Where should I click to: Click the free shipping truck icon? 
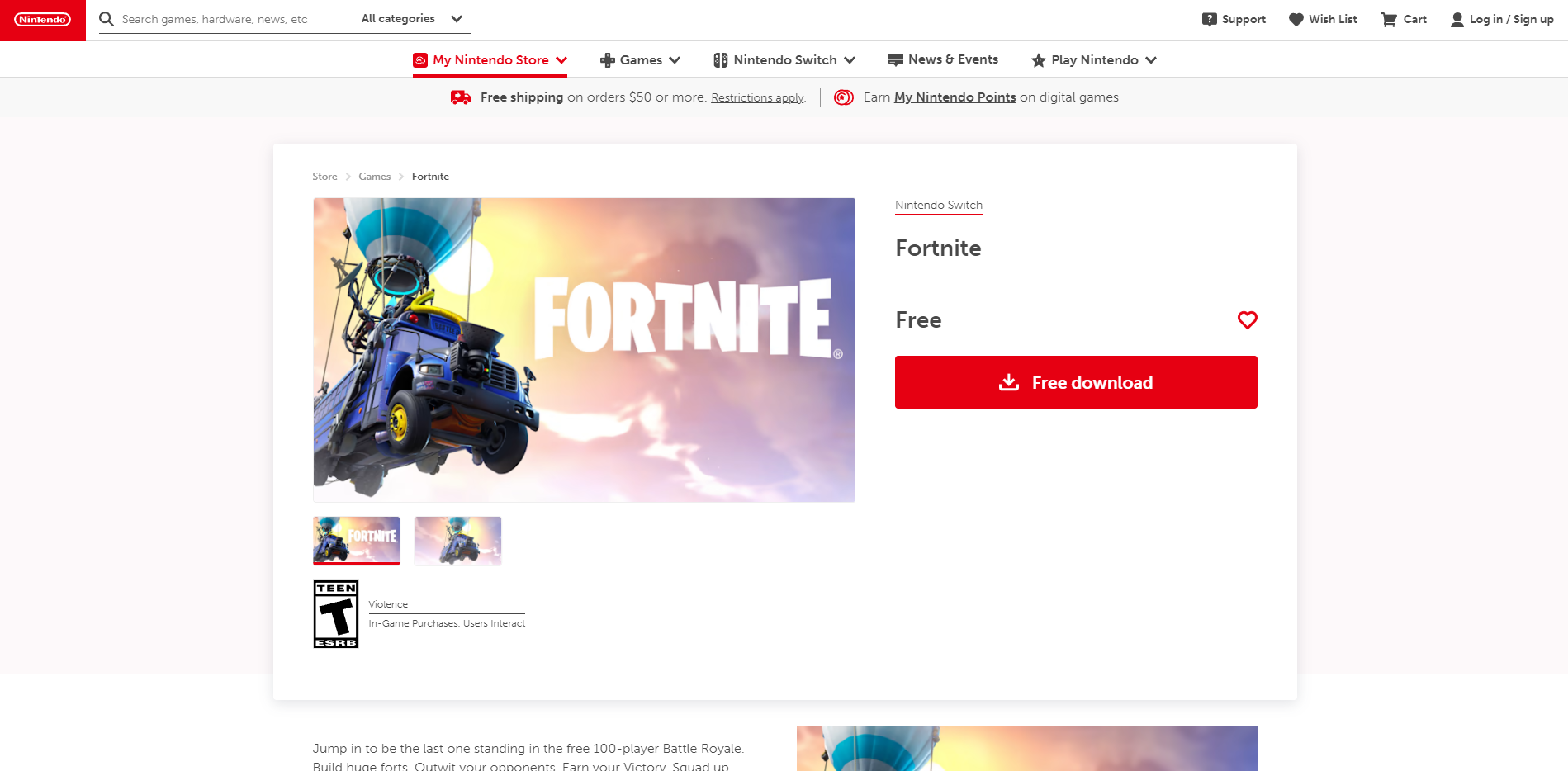pos(461,97)
